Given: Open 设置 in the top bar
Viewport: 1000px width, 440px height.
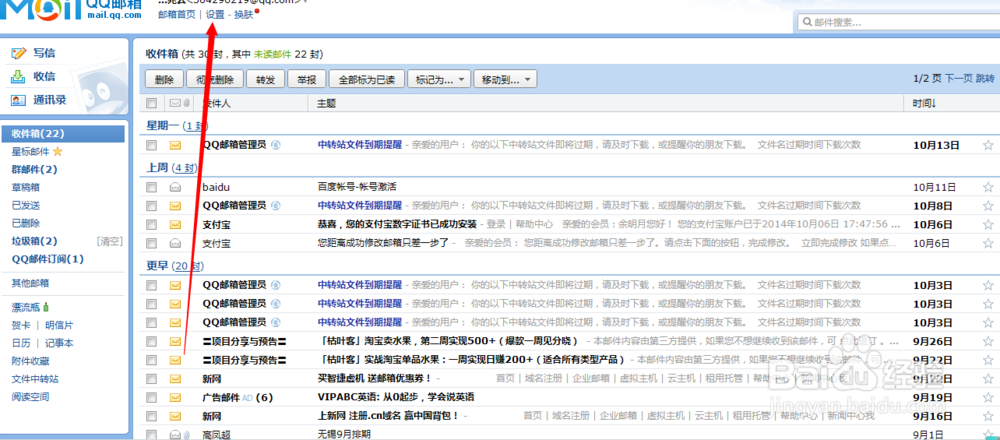Looking at the screenshot, I should coord(215,14).
